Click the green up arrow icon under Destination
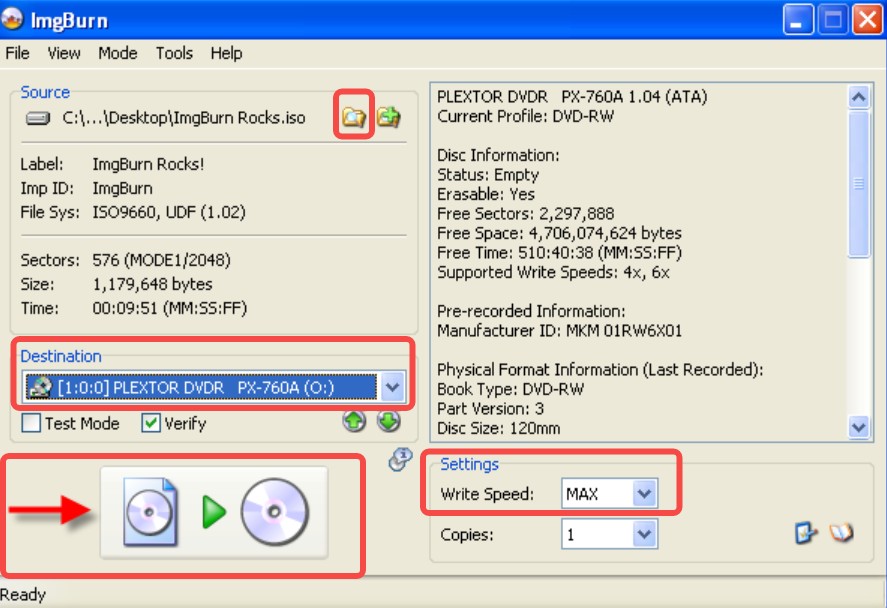 pyautogui.click(x=354, y=422)
